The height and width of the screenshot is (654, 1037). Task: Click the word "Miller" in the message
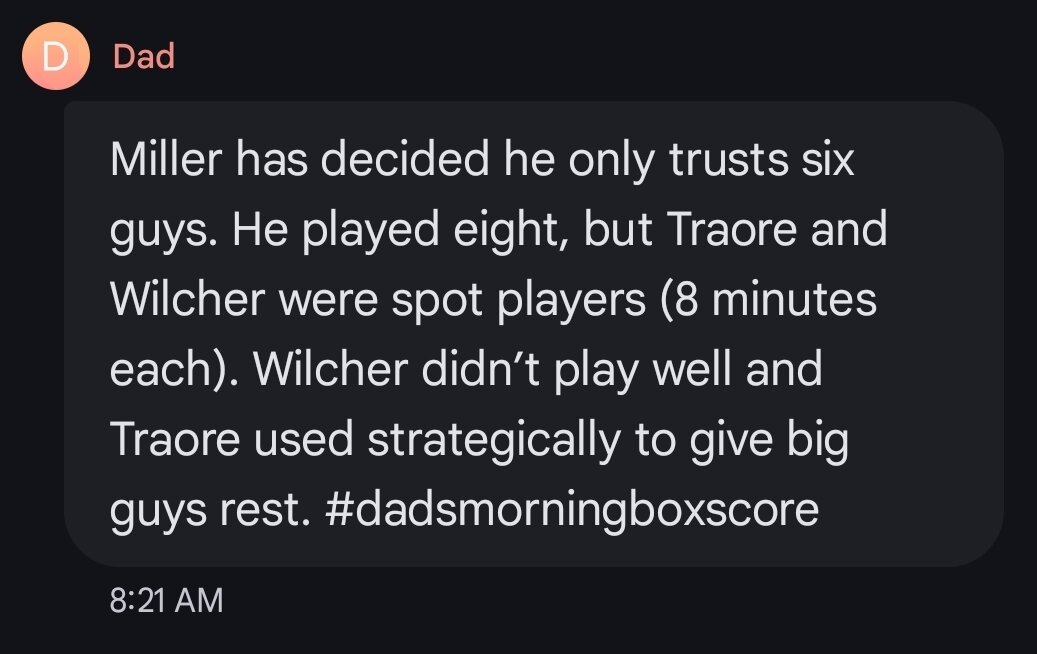tap(166, 159)
